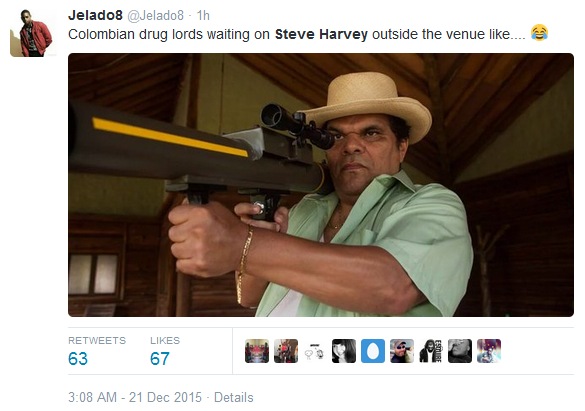Click the bold Steve Harvey search term
Screen dimensions: 585x411
pyautogui.click(x=321, y=34)
